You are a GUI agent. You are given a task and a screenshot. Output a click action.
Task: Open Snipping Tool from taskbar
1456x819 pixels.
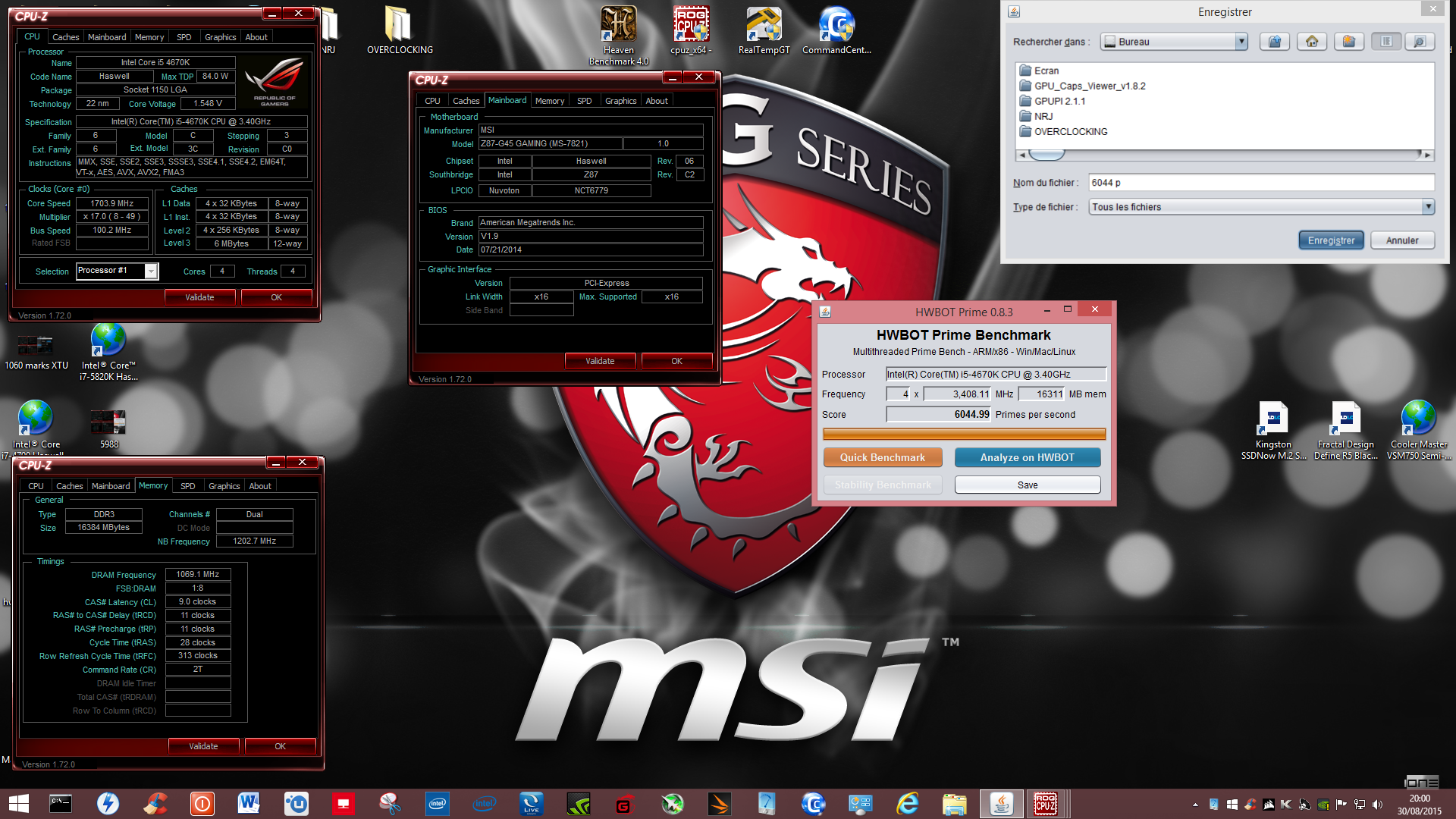coord(390,804)
